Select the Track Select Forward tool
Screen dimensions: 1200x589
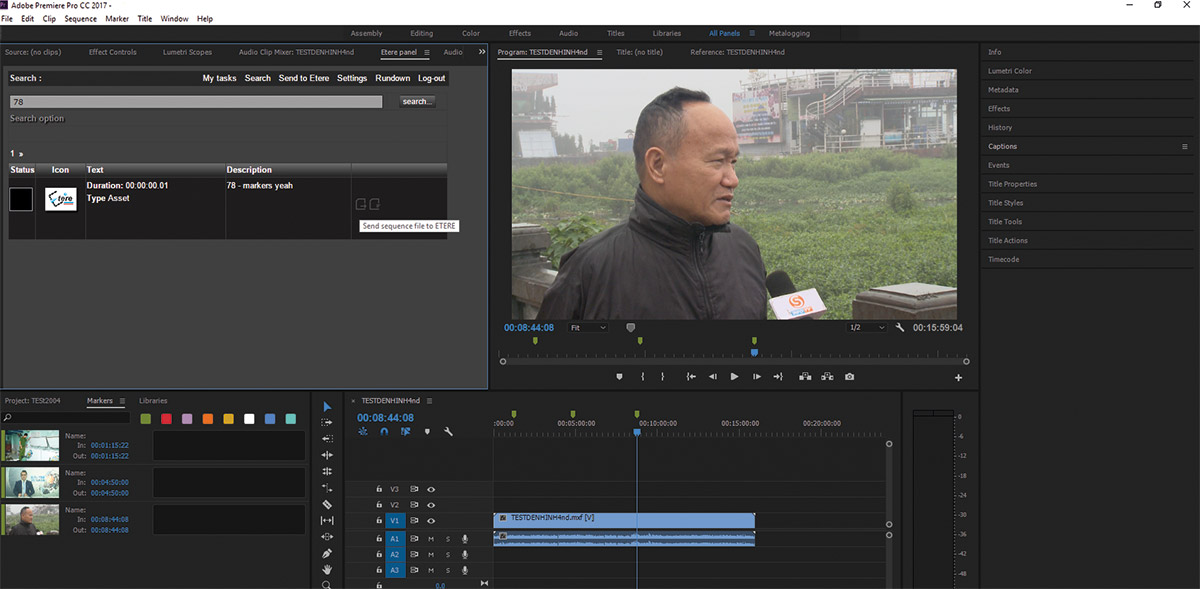327,422
